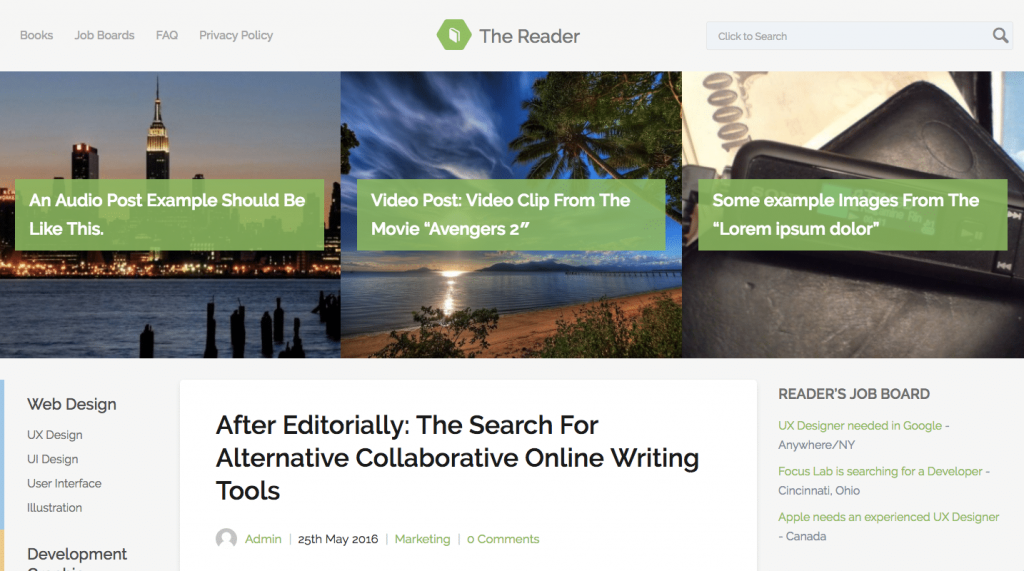
Task: Select UX Design category in sidebar
Action: point(55,435)
